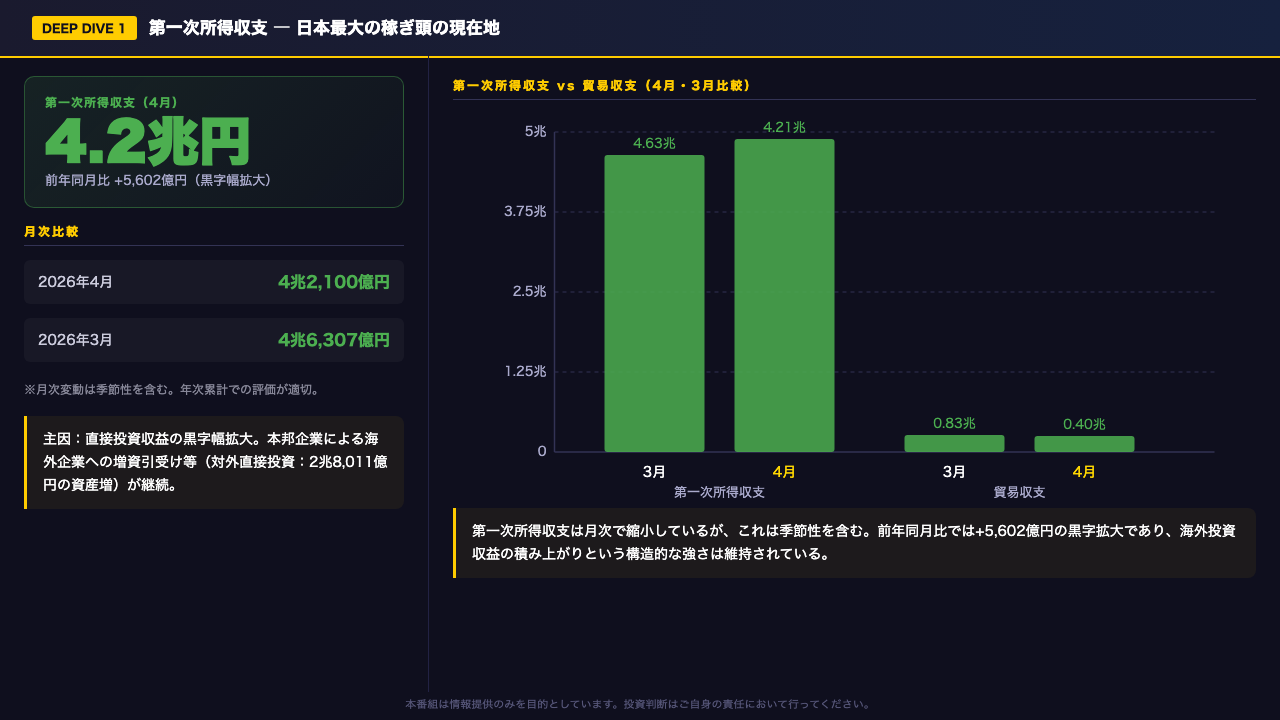Click the 0 y-axis label
Screen dimensions: 1280x720
point(542,451)
